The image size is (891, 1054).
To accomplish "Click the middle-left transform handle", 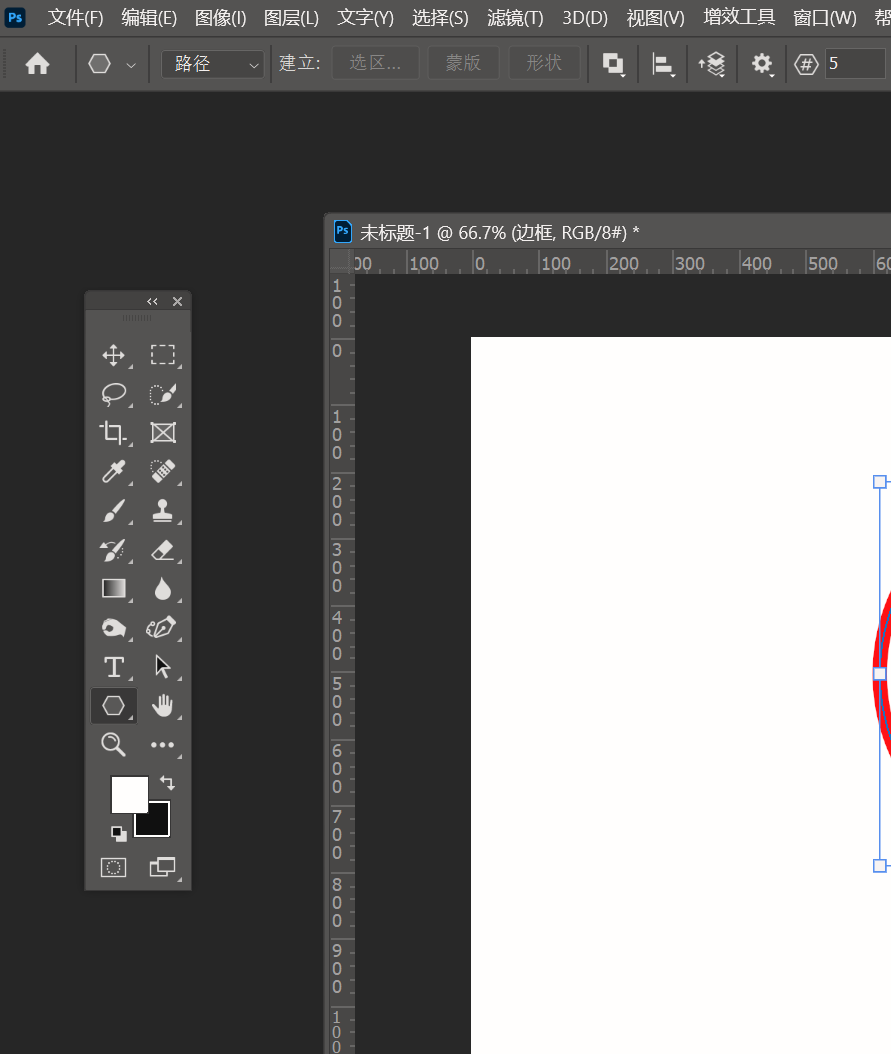I will [x=880, y=673].
